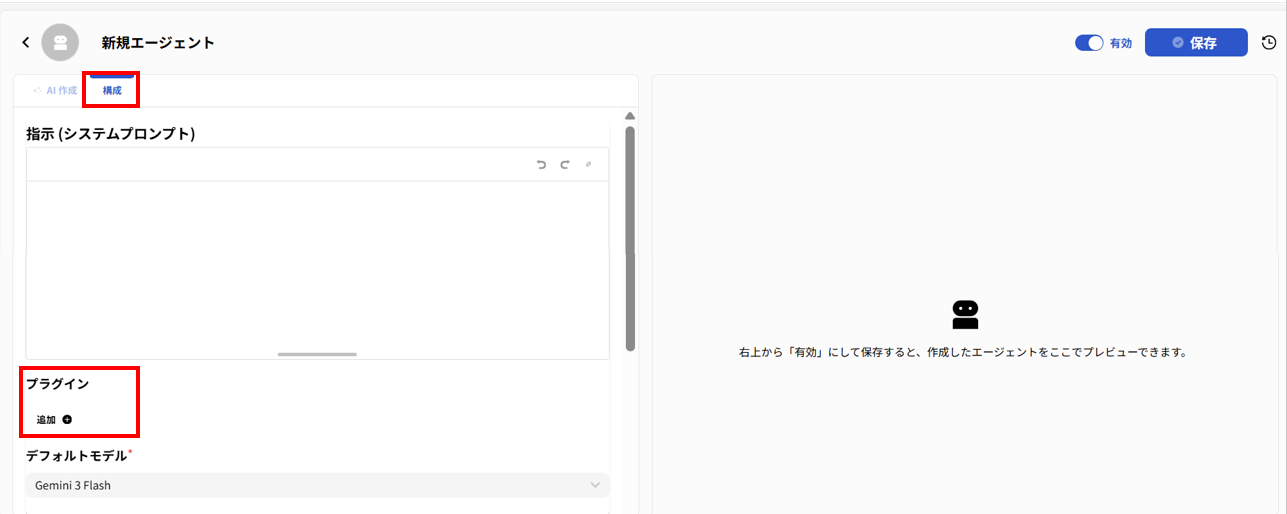
Task: Toggle the 有効 switch off
Action: 1089,43
